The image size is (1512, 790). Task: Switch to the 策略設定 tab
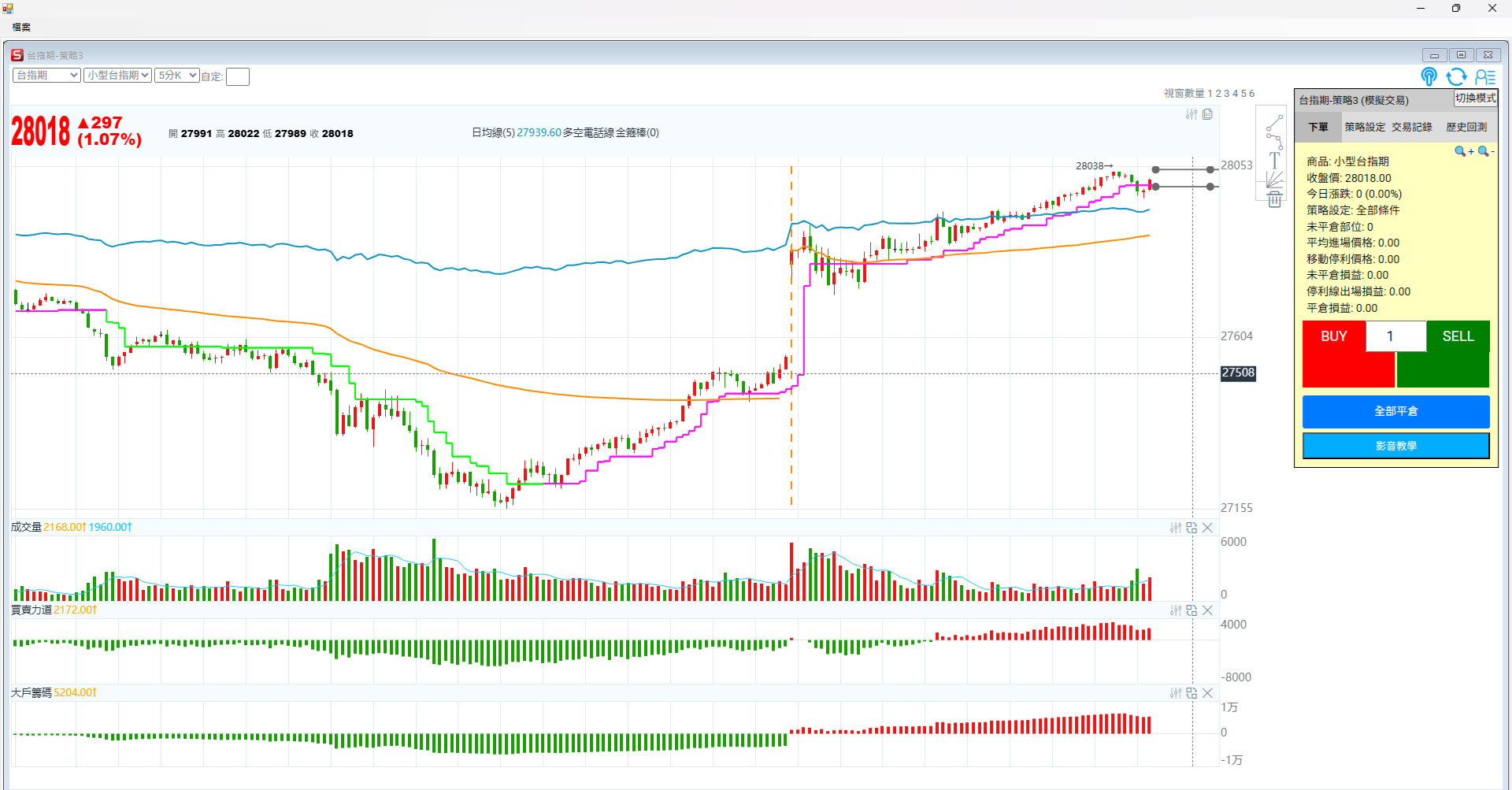point(1364,127)
